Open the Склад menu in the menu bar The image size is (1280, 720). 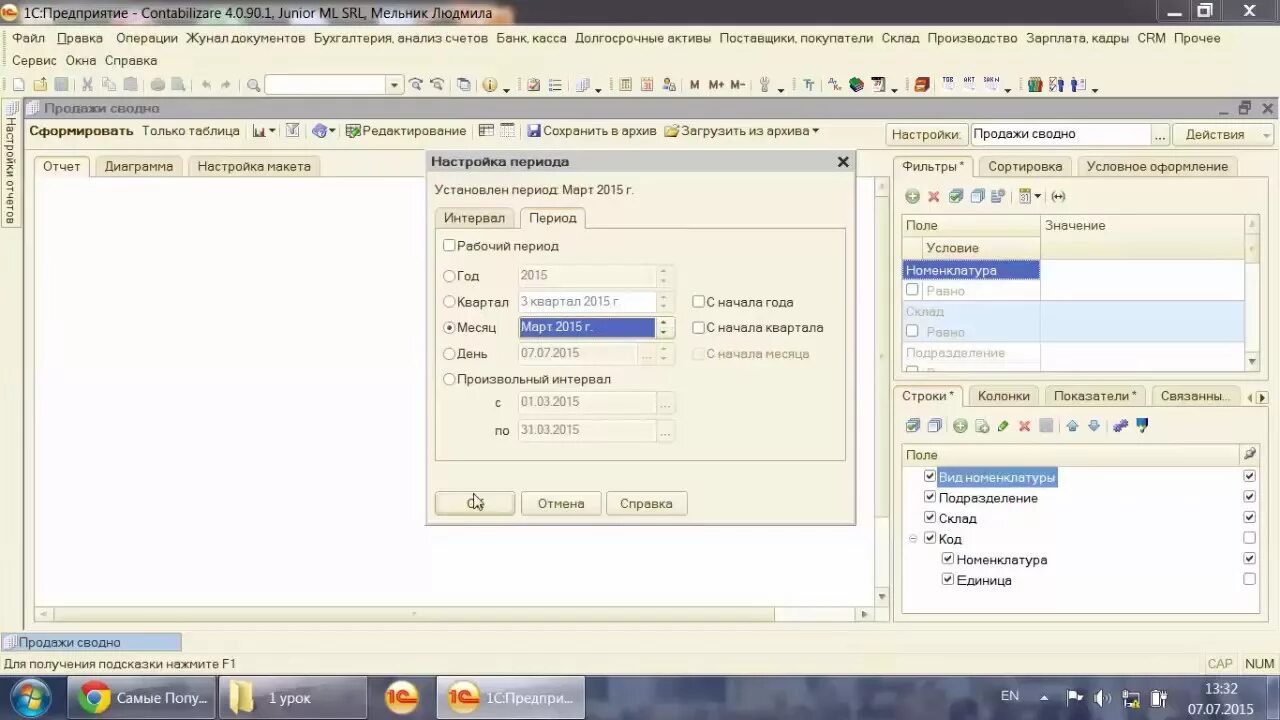click(x=900, y=38)
